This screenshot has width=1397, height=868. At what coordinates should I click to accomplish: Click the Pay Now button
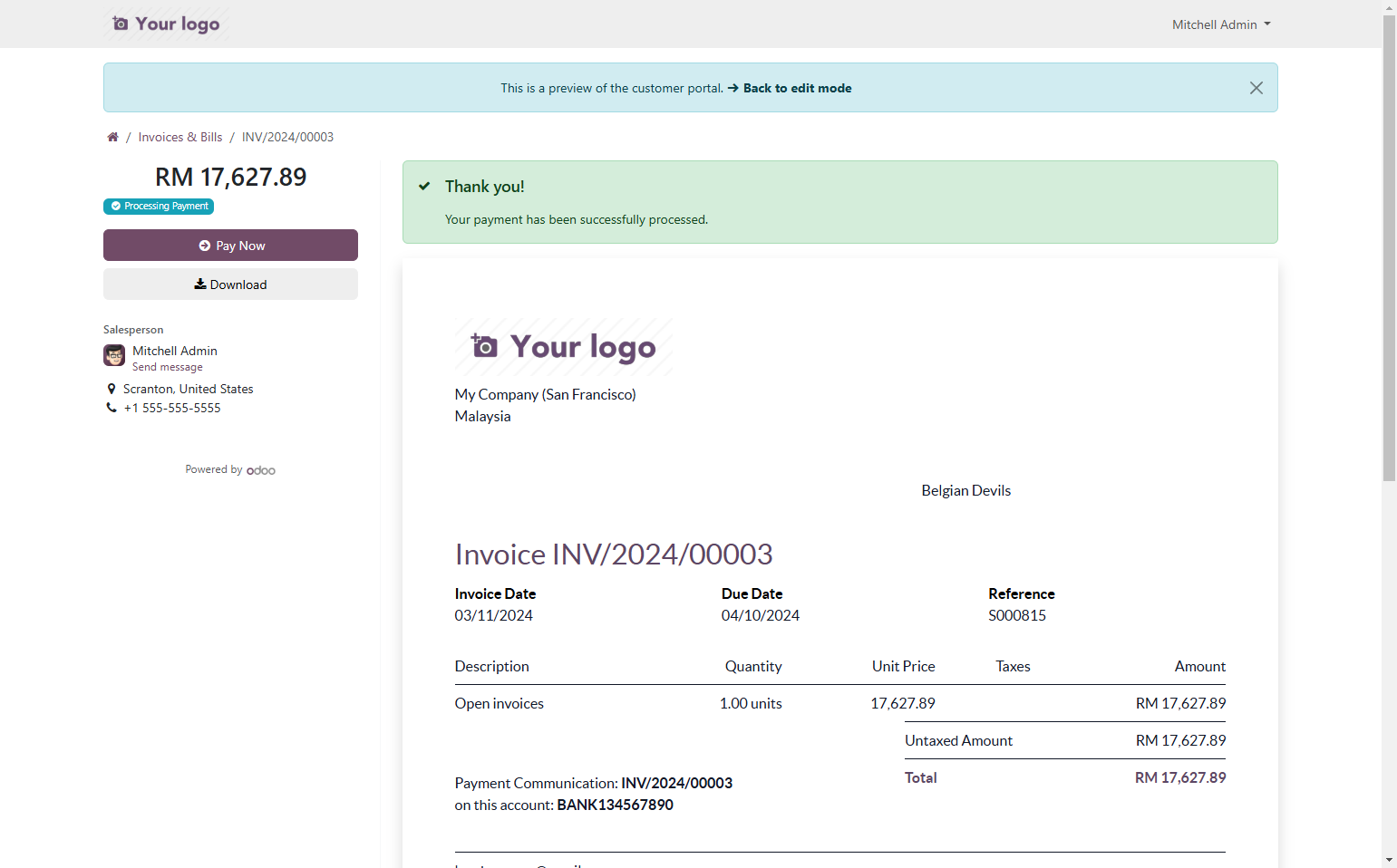click(230, 246)
